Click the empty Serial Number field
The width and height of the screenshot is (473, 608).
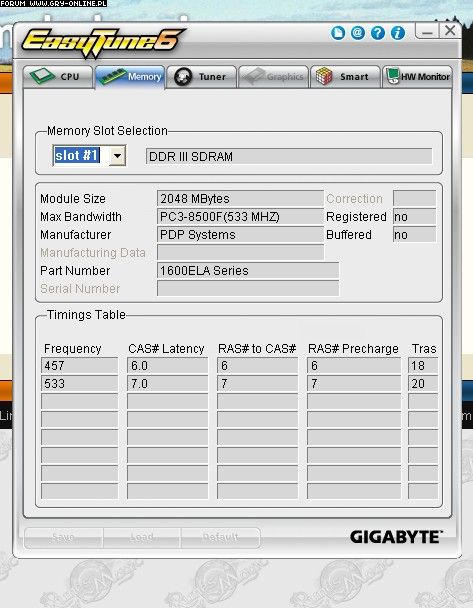click(248, 288)
